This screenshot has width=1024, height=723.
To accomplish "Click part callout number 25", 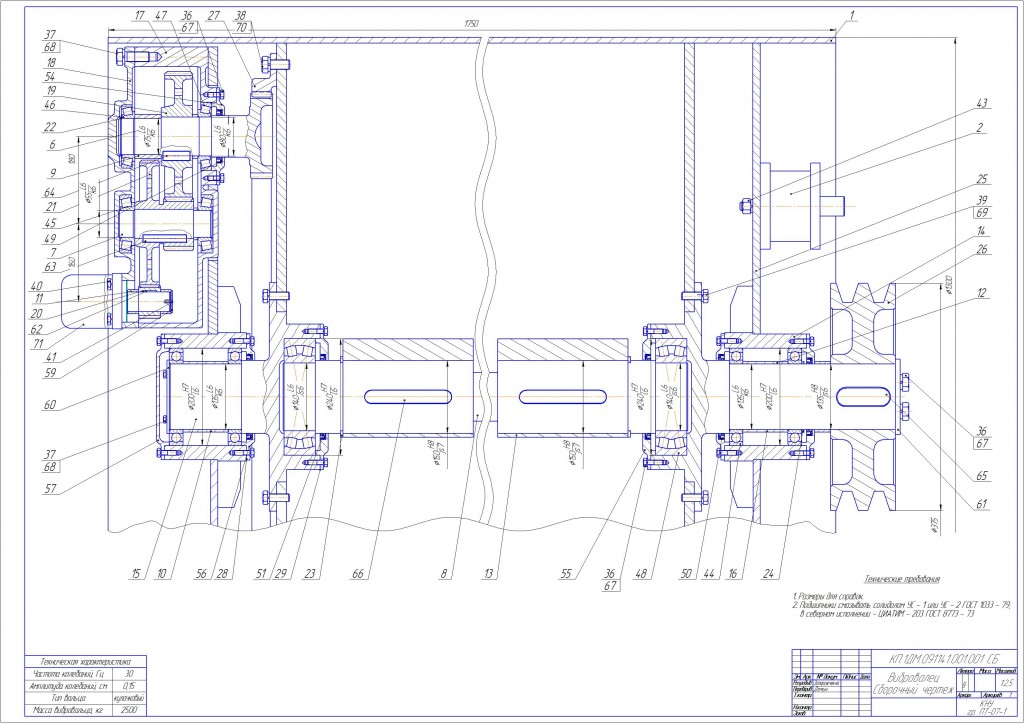I will pos(982,179).
